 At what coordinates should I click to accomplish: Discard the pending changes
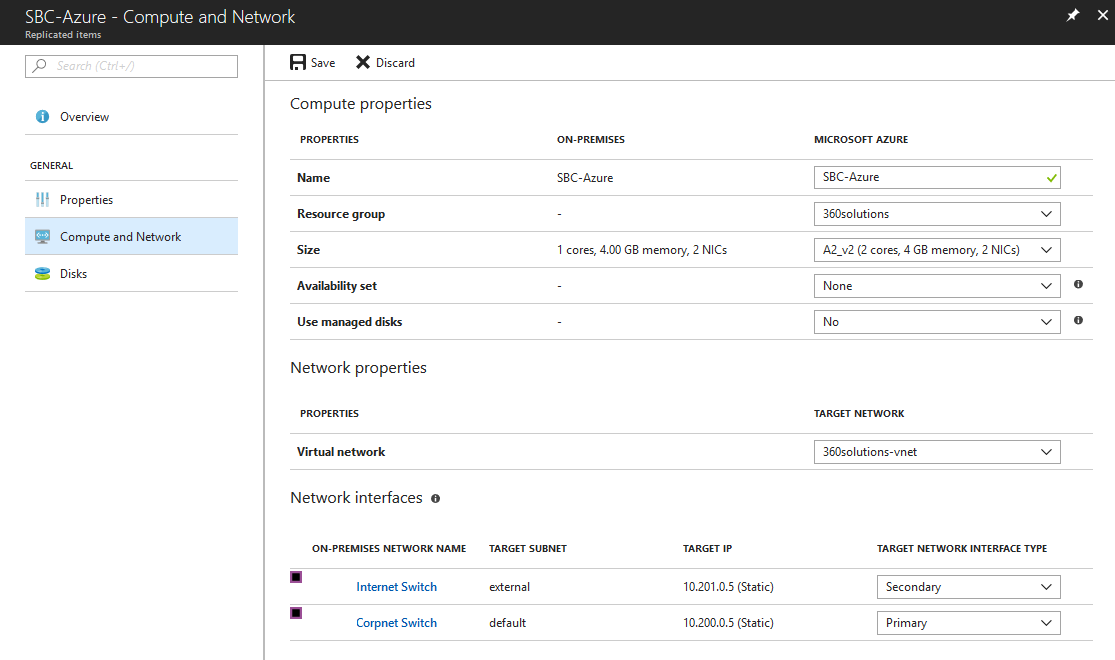[x=385, y=63]
